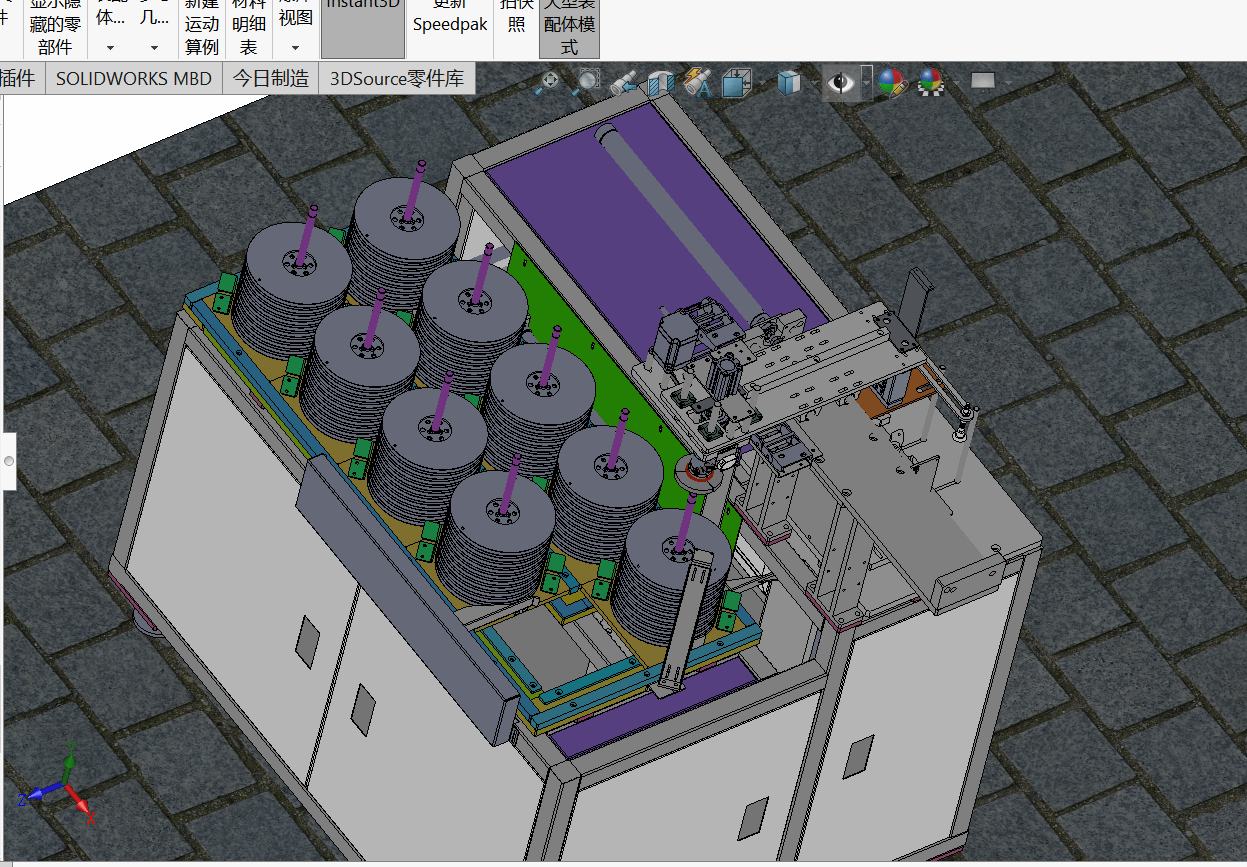This screenshot has width=1247, height=867.
Task: Click 新建运动算例 command
Action: click(202, 28)
